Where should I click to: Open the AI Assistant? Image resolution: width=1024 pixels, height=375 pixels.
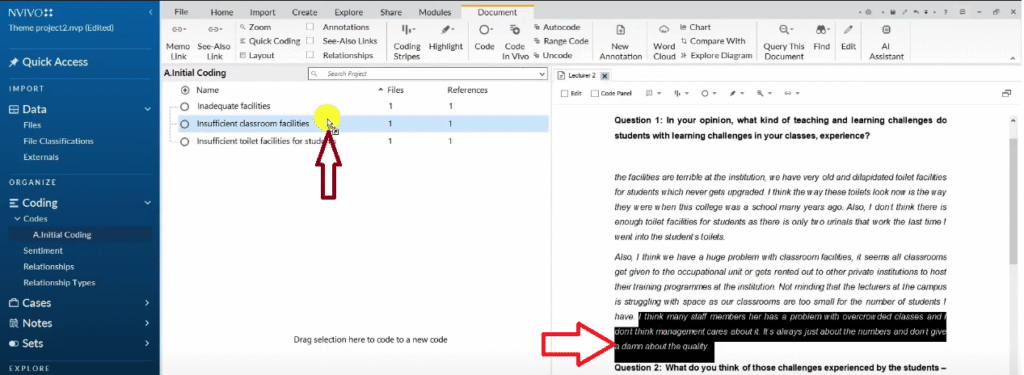(x=886, y=42)
